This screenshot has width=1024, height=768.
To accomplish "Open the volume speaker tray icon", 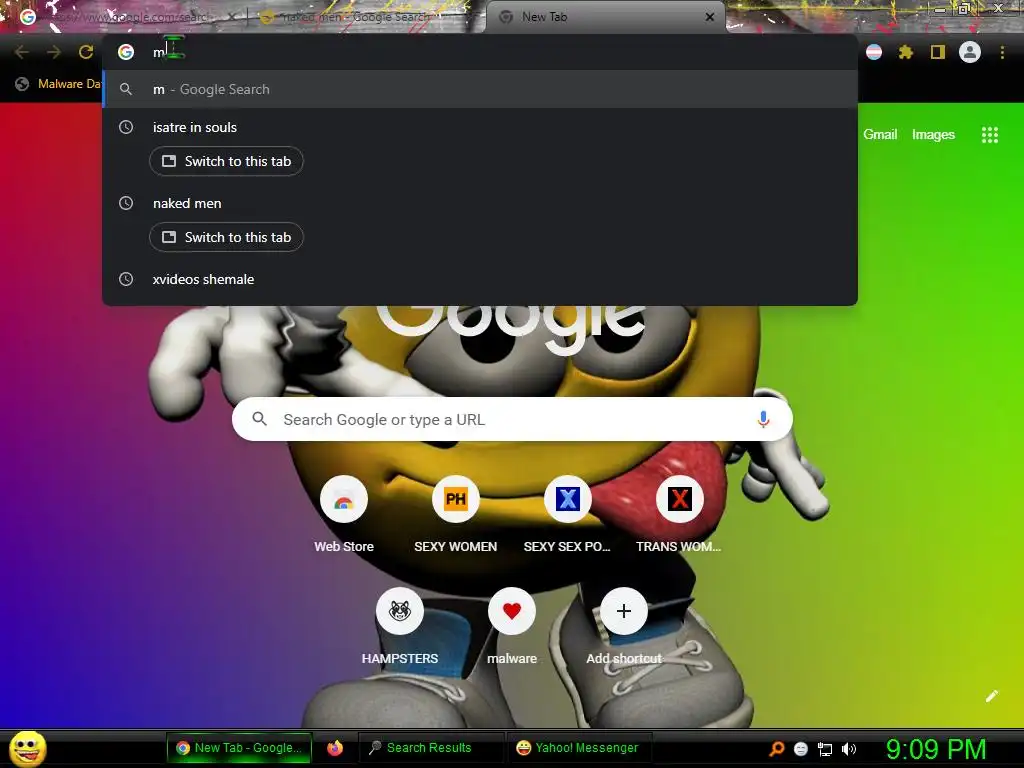I will pos(848,749).
